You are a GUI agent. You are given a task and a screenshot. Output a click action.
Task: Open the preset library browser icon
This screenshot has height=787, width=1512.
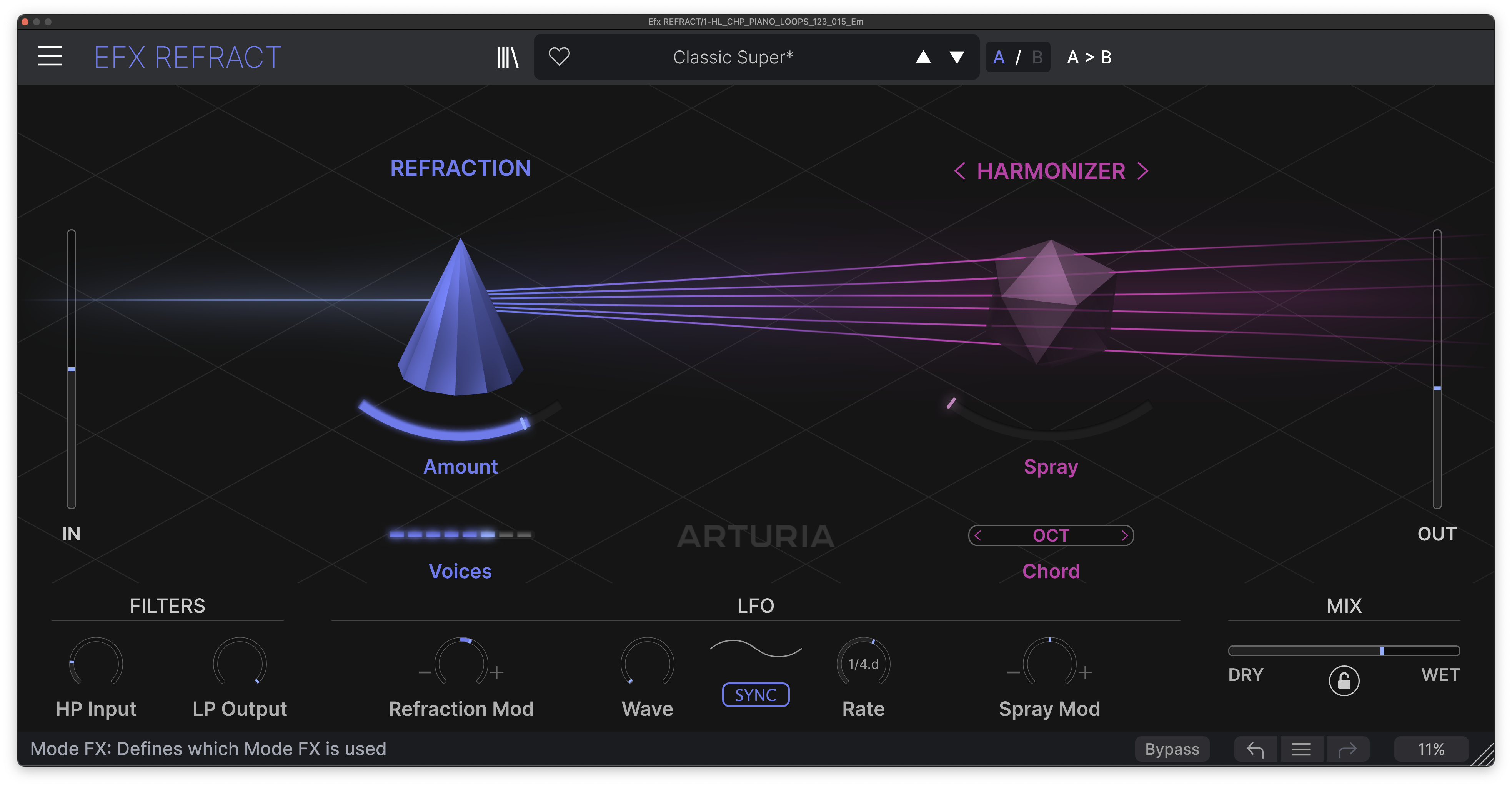(x=508, y=57)
